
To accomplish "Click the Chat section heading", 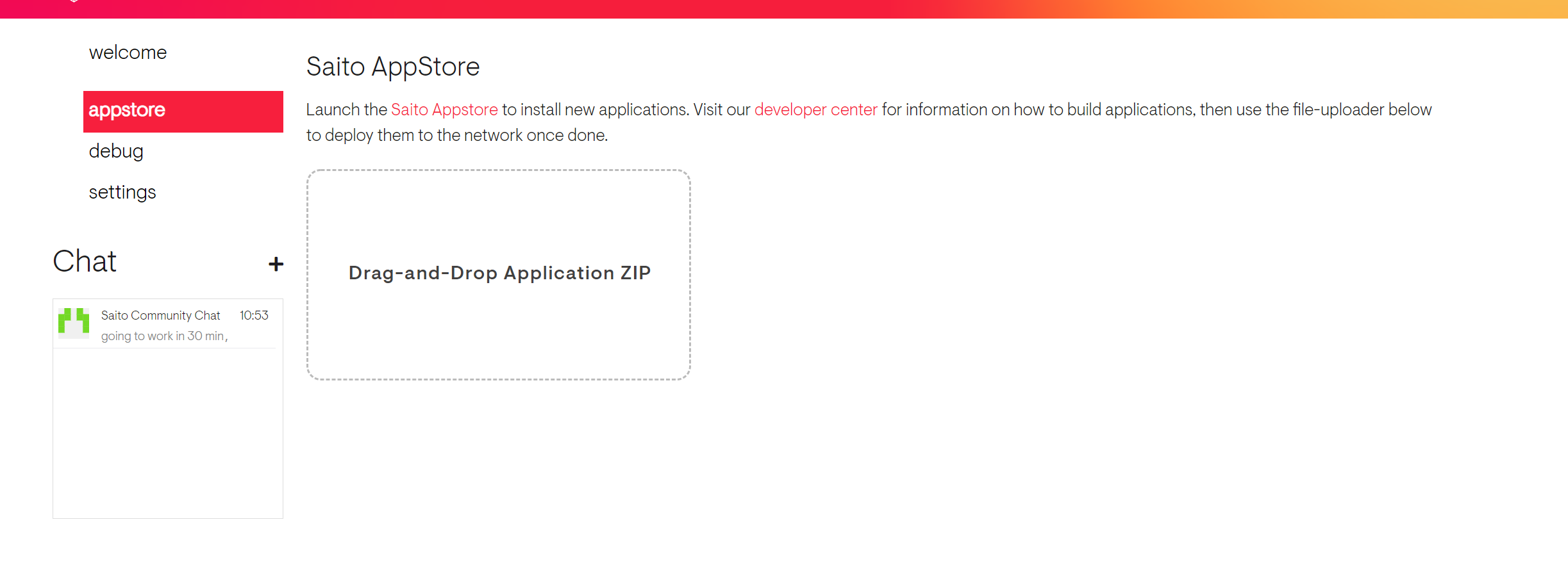I will [x=85, y=261].
